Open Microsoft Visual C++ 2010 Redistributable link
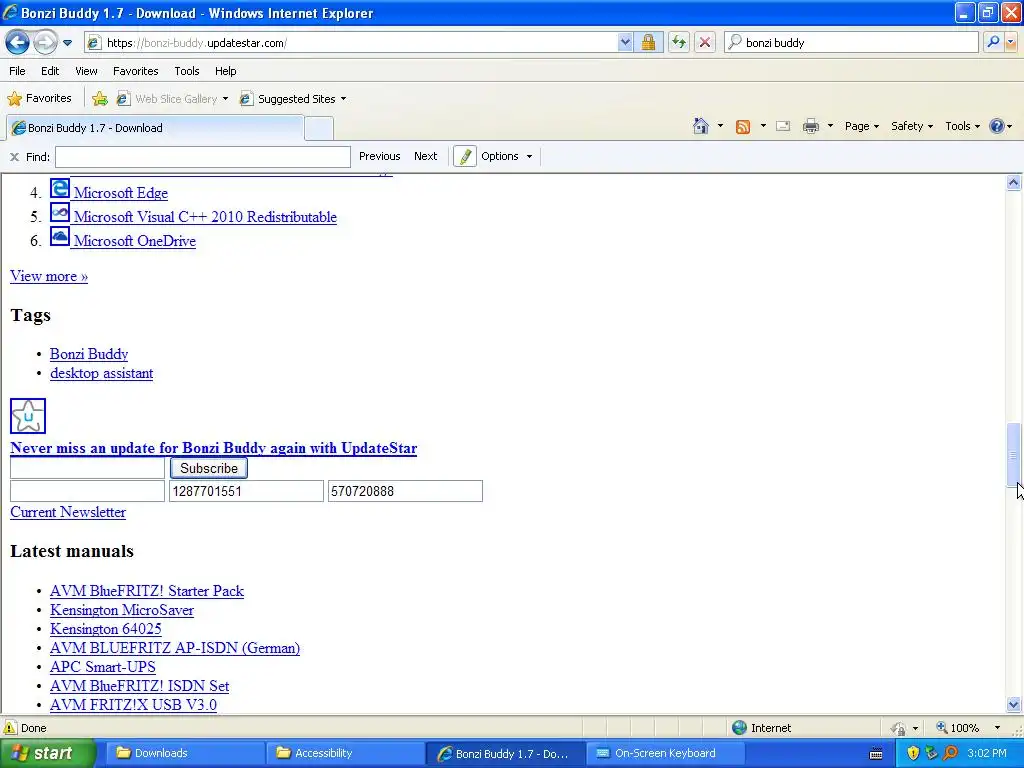Viewport: 1024px width, 768px height. pyautogui.click(x=205, y=217)
